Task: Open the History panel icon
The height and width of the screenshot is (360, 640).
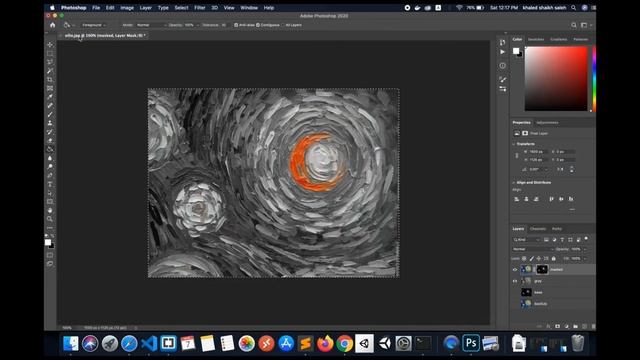Action: coord(502,42)
